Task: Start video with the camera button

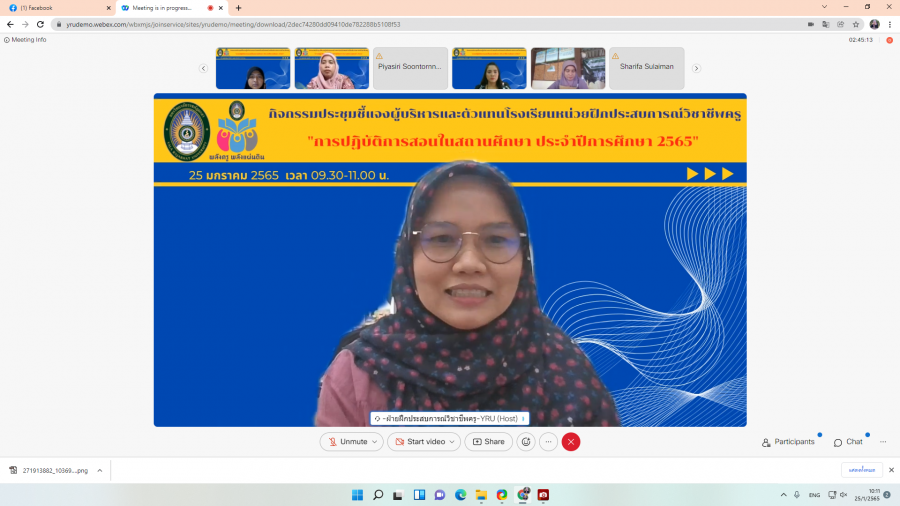Action: click(417, 442)
